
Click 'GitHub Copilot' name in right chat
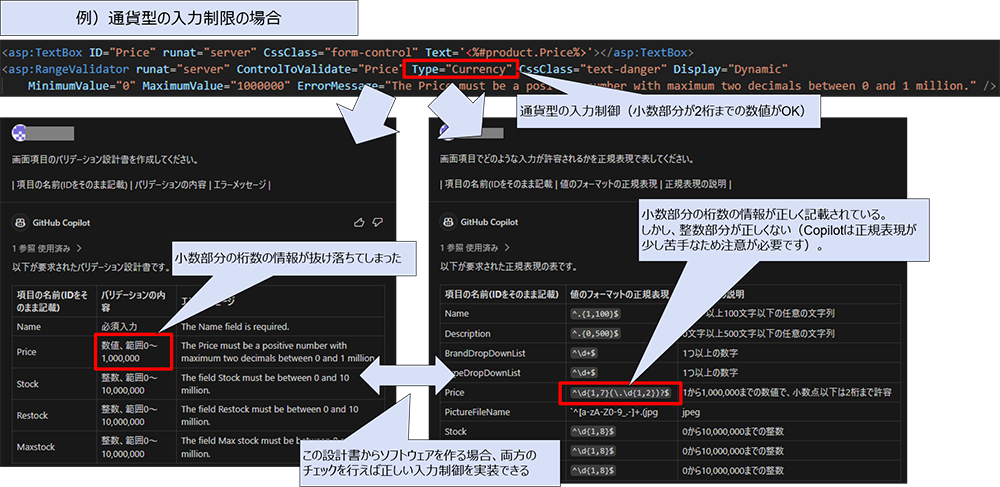click(489, 222)
